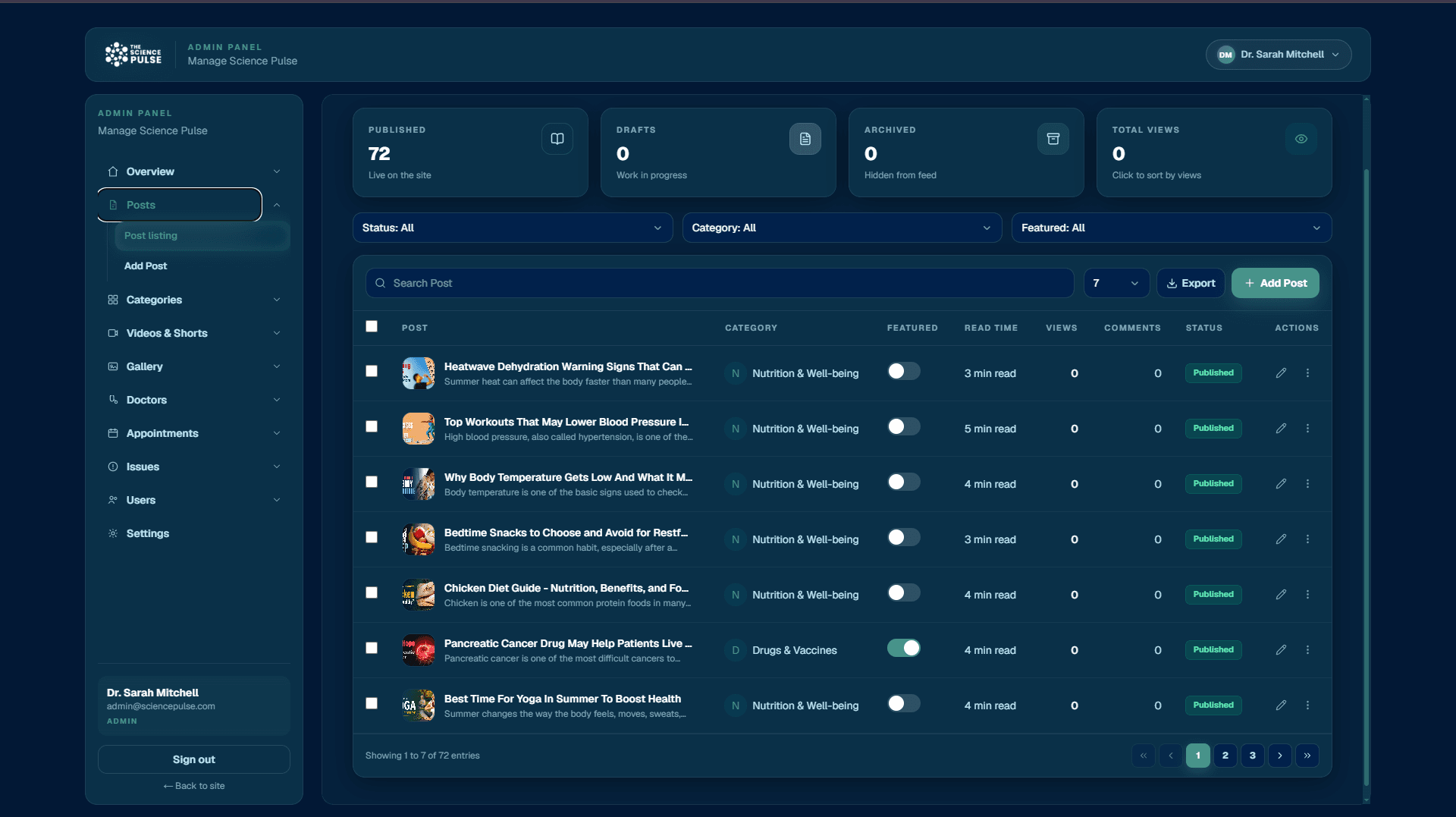Viewport: 1456px width, 817px height.
Task: Check the Best Time For Yoga checkbox
Action: [x=372, y=703]
